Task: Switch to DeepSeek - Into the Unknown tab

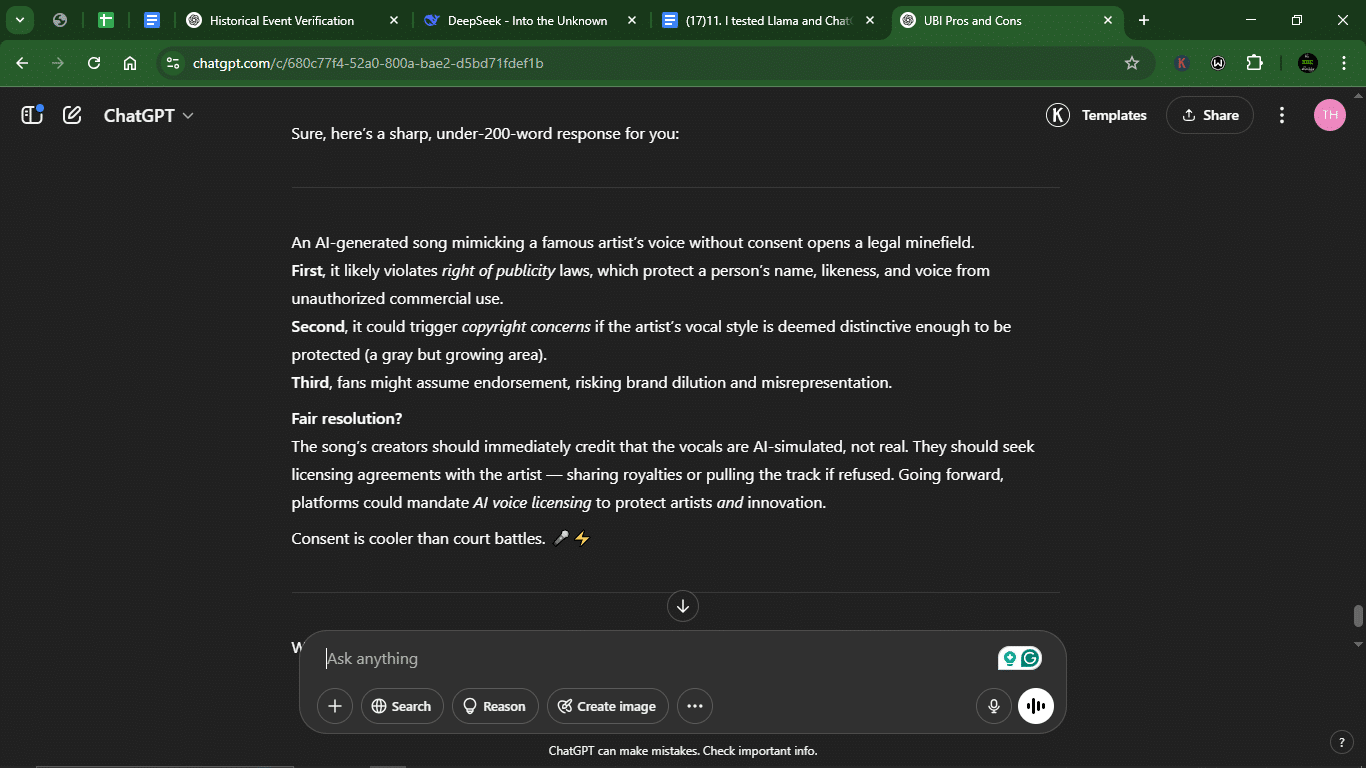Action: 527,20
